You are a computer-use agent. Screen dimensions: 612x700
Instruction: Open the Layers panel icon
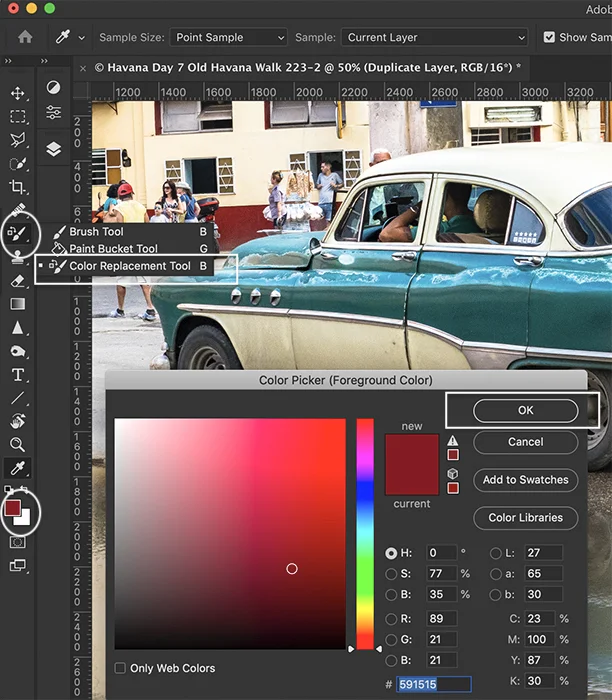click(x=53, y=148)
